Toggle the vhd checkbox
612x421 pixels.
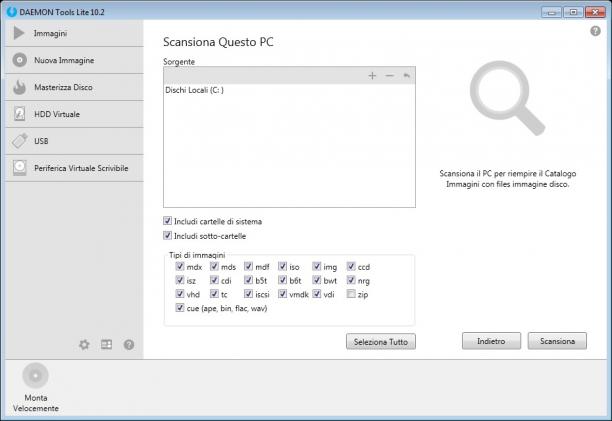click(180, 293)
